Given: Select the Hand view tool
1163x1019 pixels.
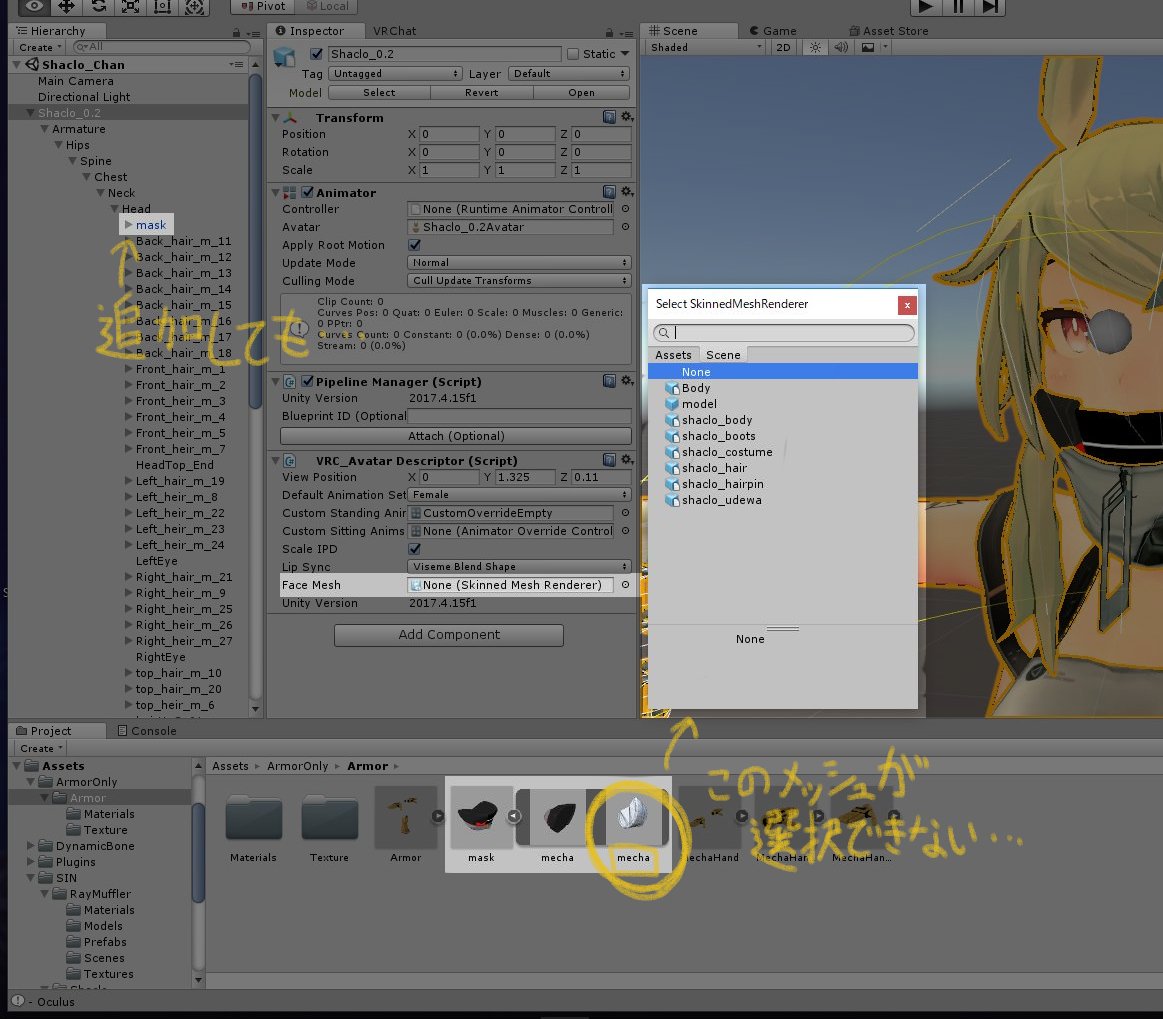Looking at the screenshot, I should click(x=34, y=7).
